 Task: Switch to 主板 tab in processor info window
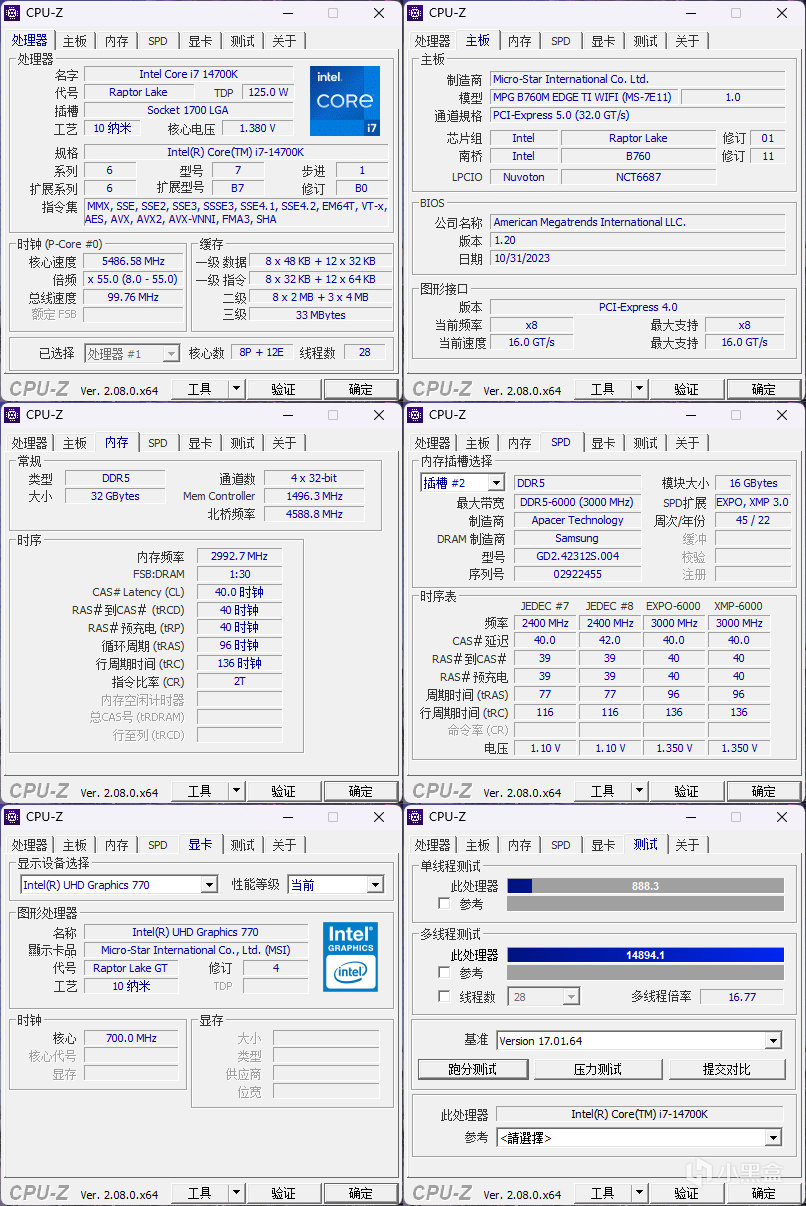[x=75, y=41]
